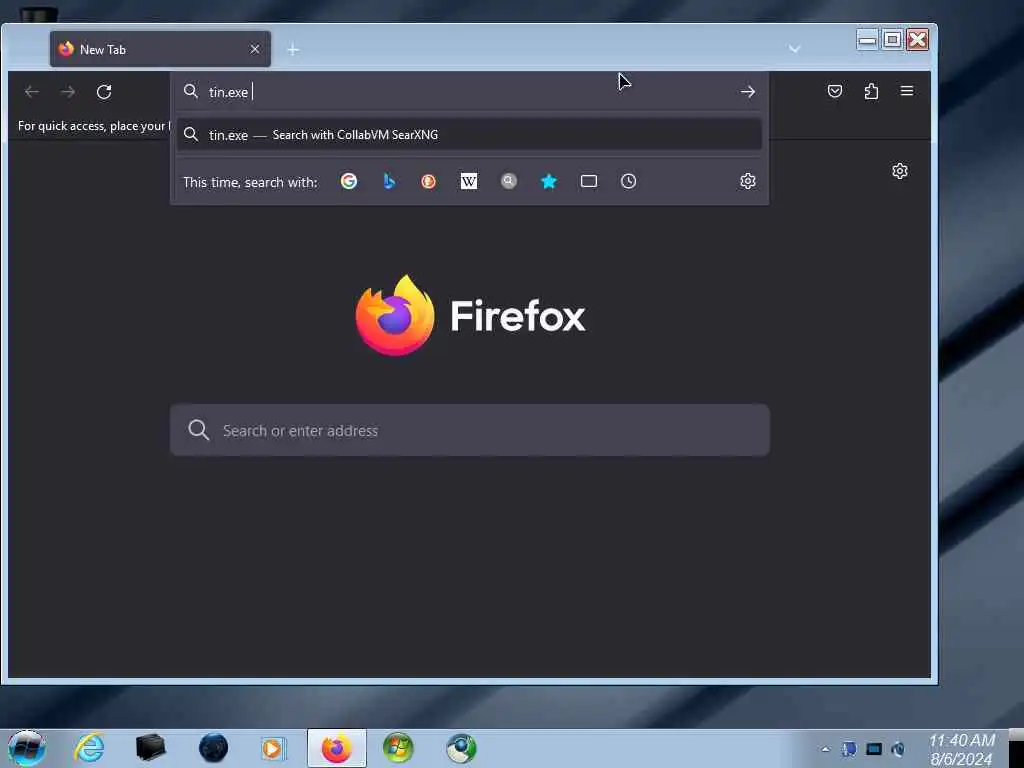Open the volume speaker tray icon
1024x768 pixels.
[899, 749]
